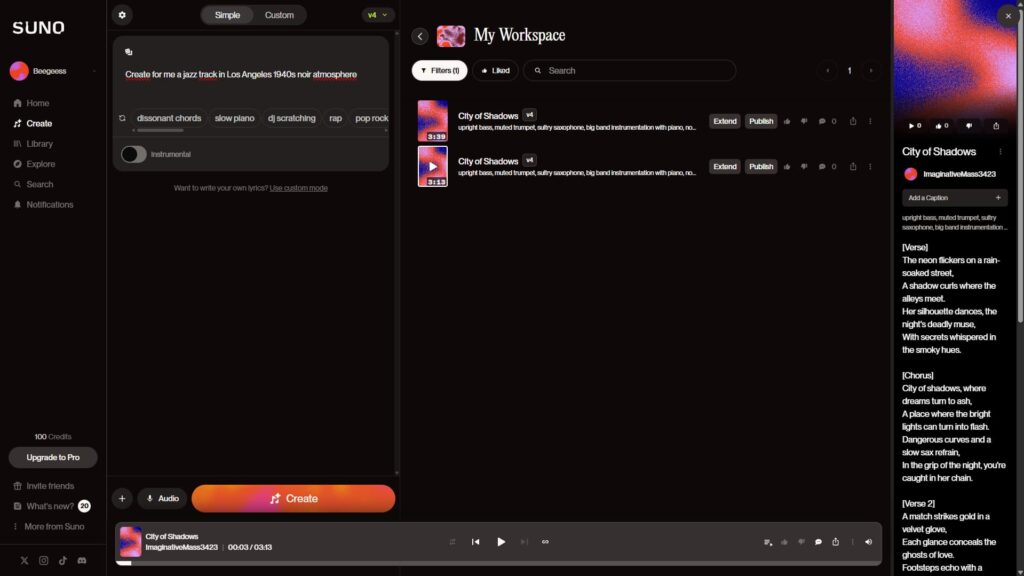
Task: Go to Library in the sidebar
Action: tap(40, 144)
